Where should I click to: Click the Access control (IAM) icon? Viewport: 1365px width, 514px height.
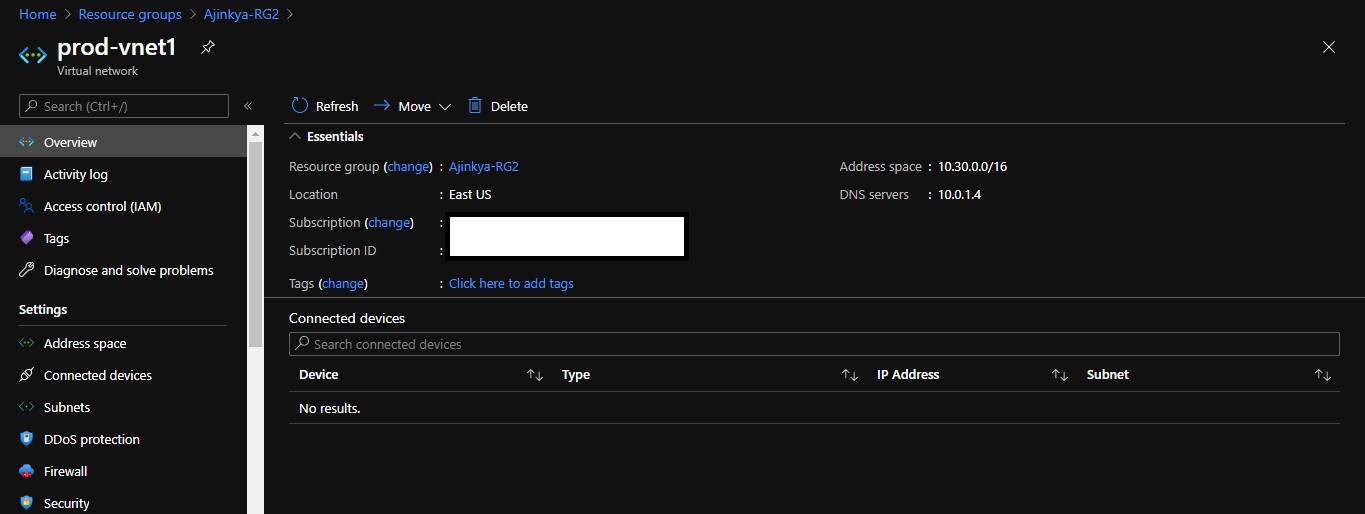click(x=27, y=206)
